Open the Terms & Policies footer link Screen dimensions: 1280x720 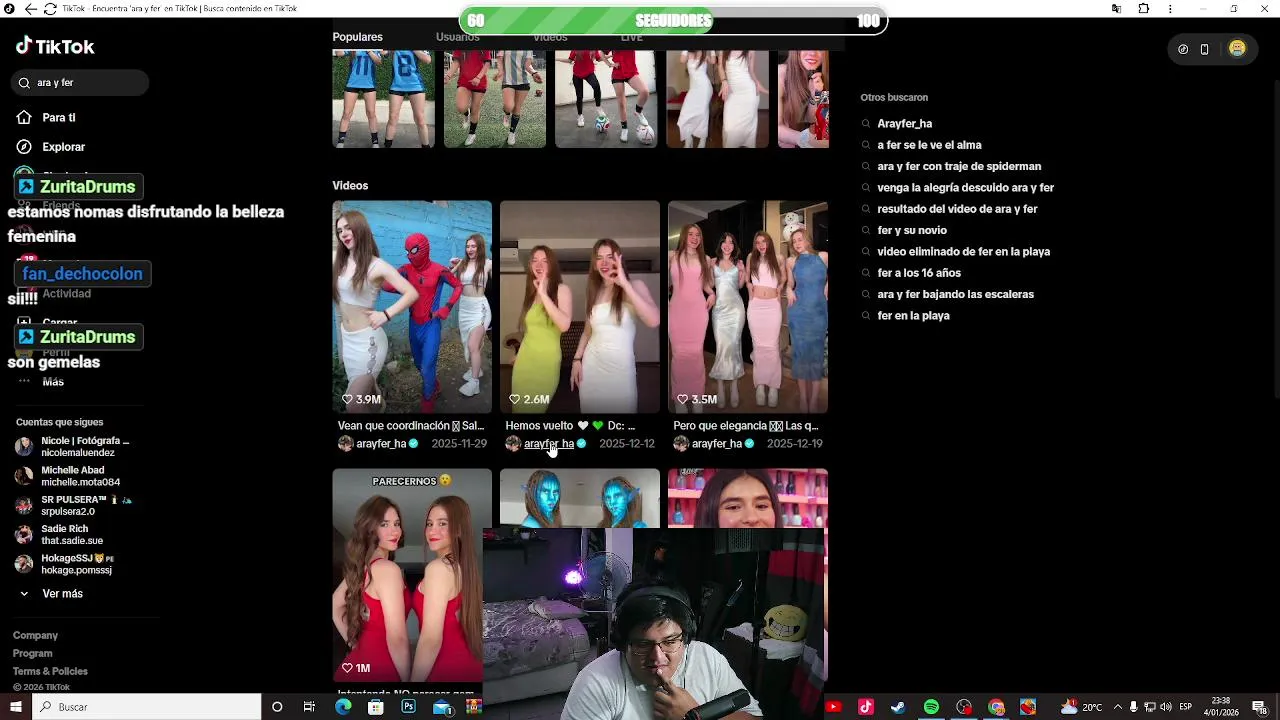[x=50, y=672]
